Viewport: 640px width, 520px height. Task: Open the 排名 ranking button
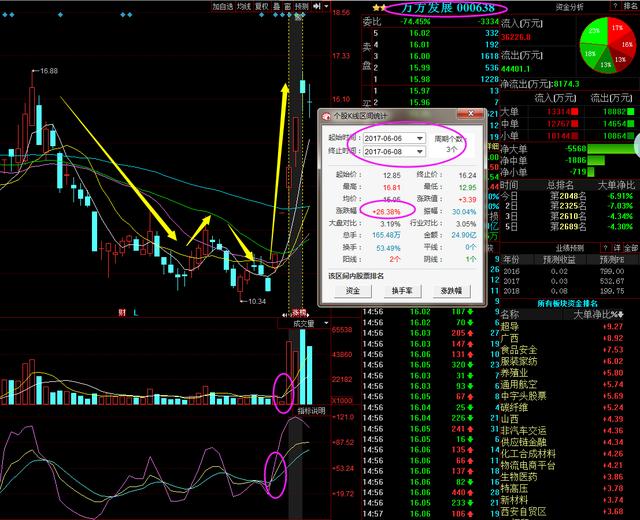click(x=630, y=6)
